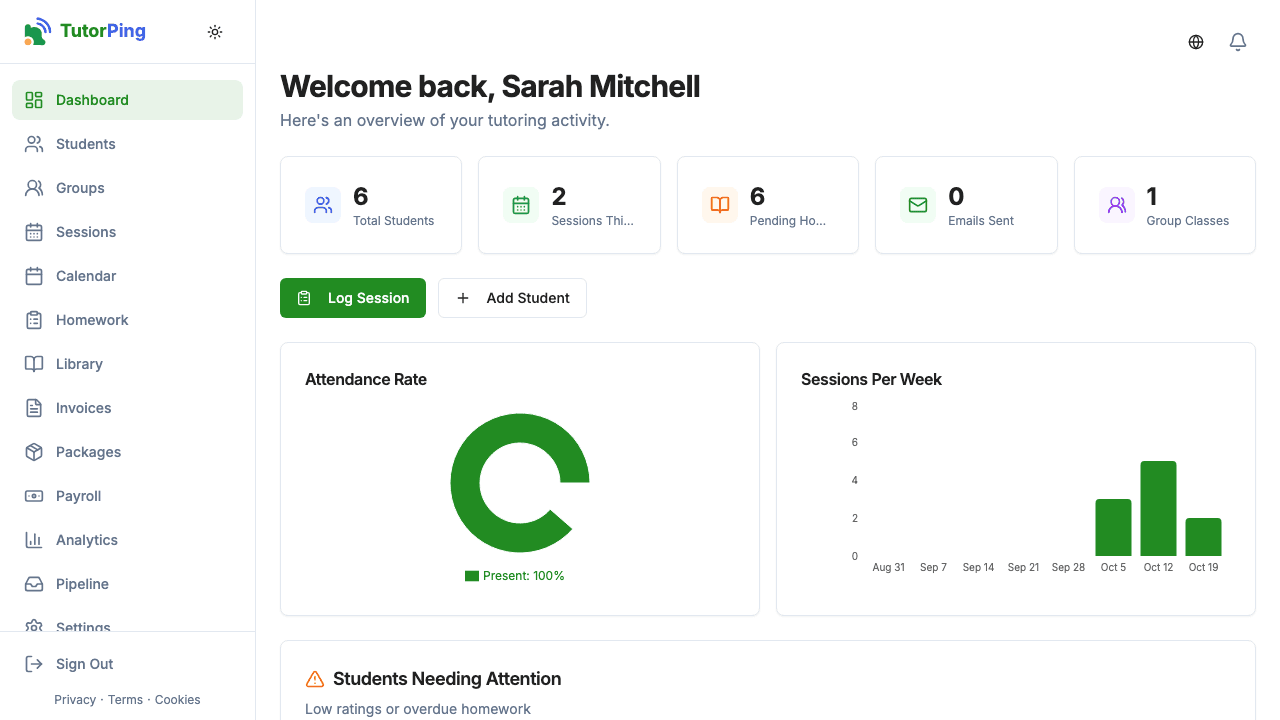Open the Privacy link
The width and height of the screenshot is (1280, 720).
point(75,700)
